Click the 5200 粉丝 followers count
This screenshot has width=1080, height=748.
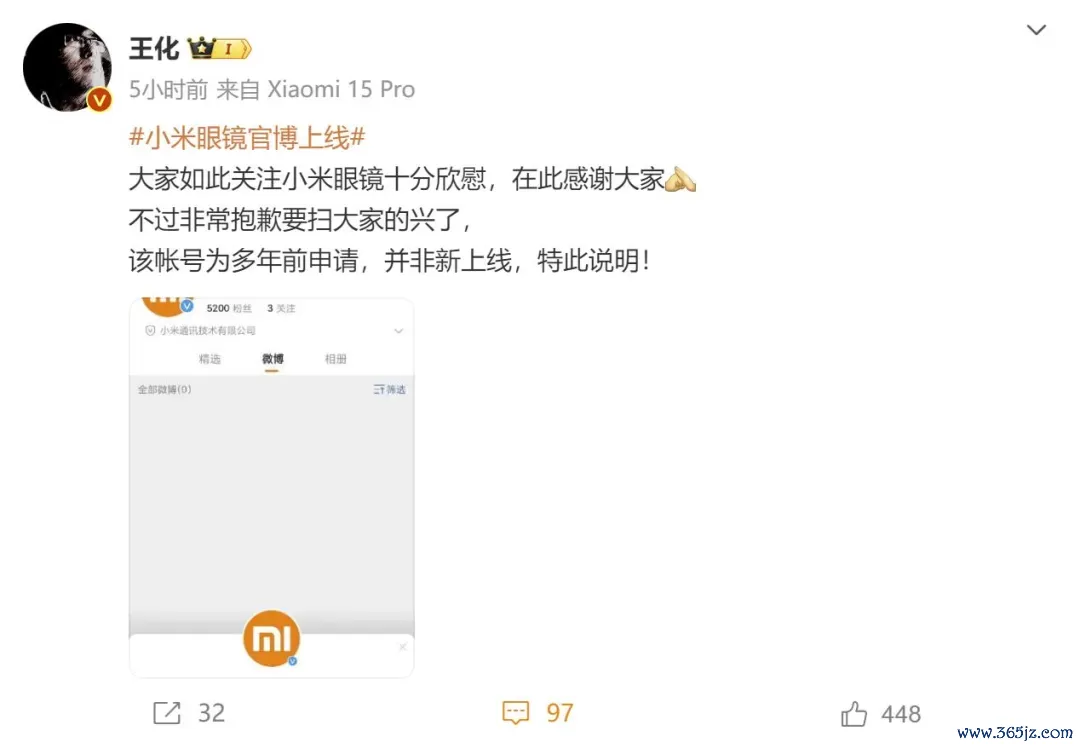[229, 309]
